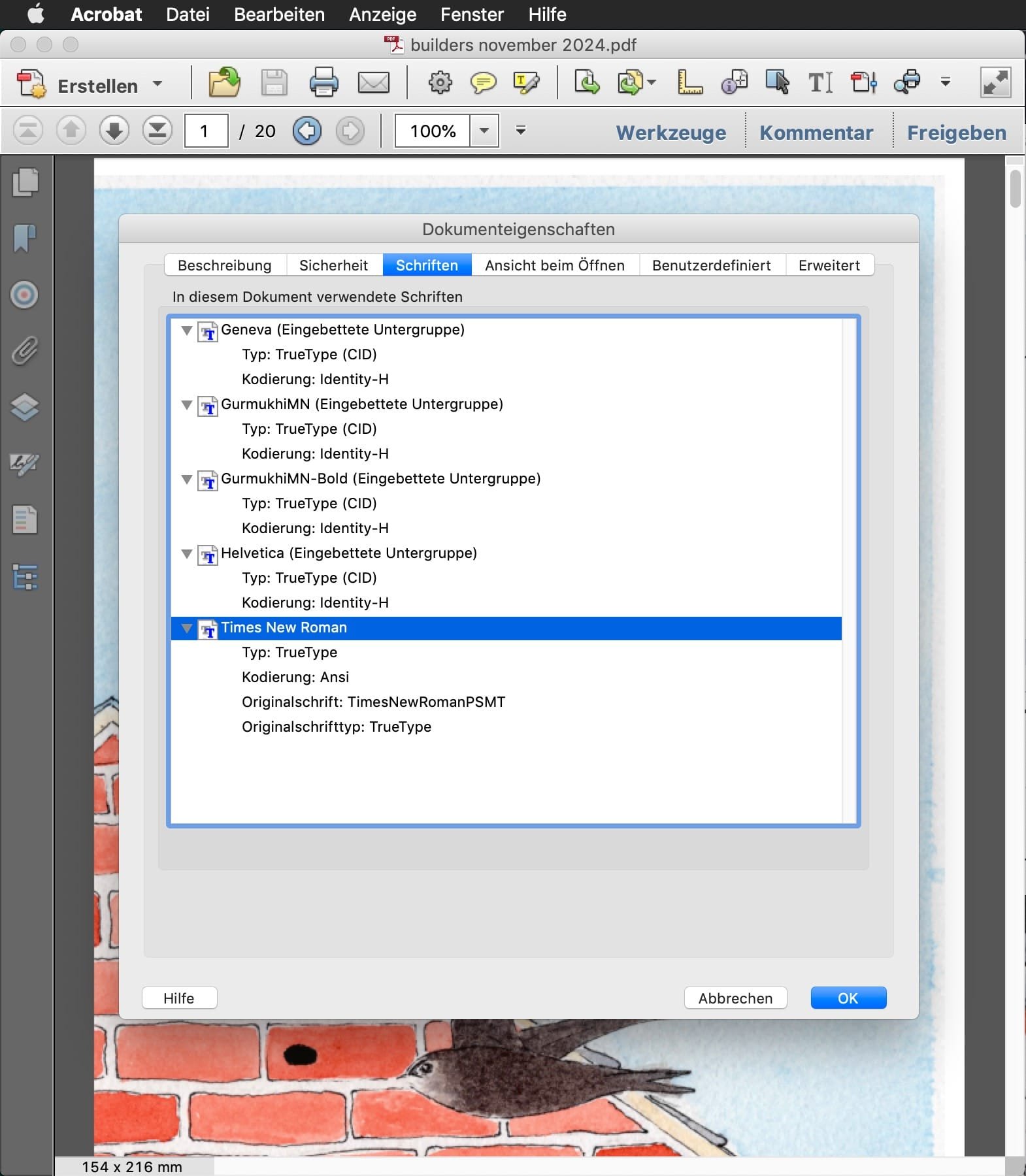Open a file with the folder icon
The image size is (1026, 1176).
click(224, 83)
